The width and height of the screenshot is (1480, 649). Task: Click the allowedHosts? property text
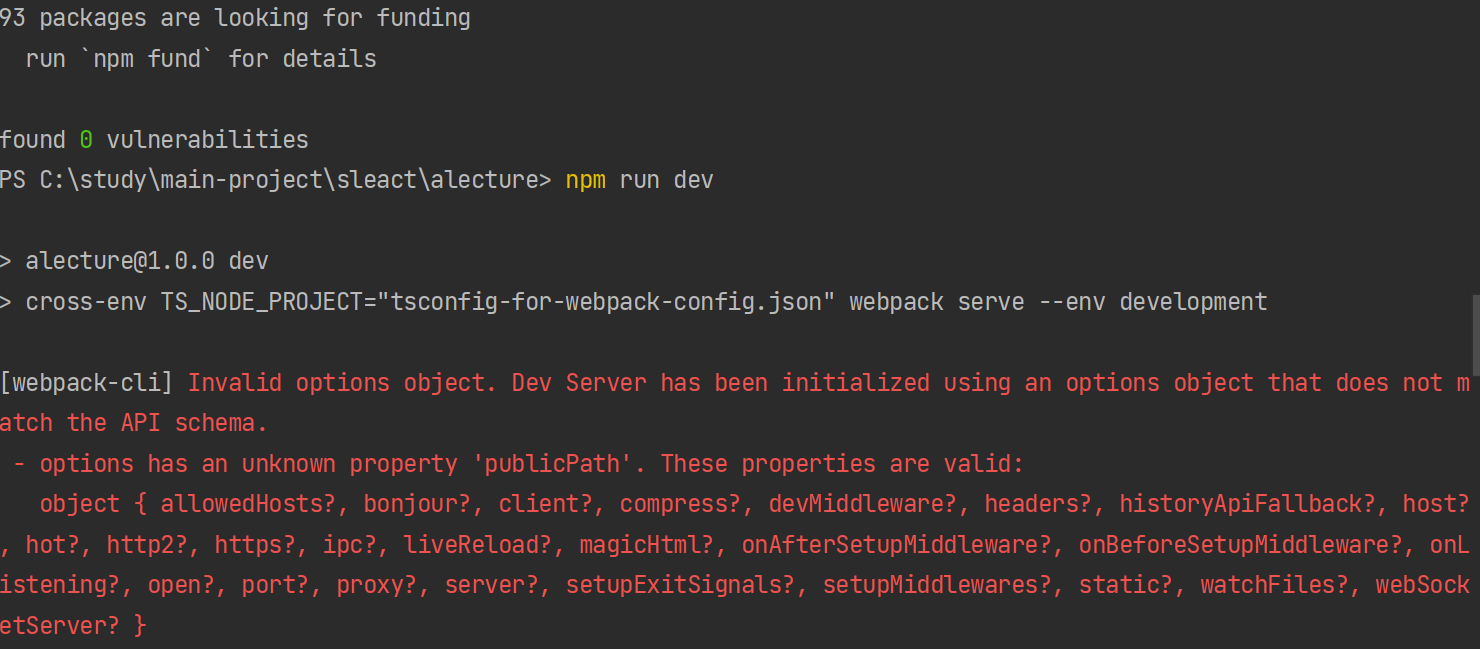pyautogui.click(x=247, y=503)
